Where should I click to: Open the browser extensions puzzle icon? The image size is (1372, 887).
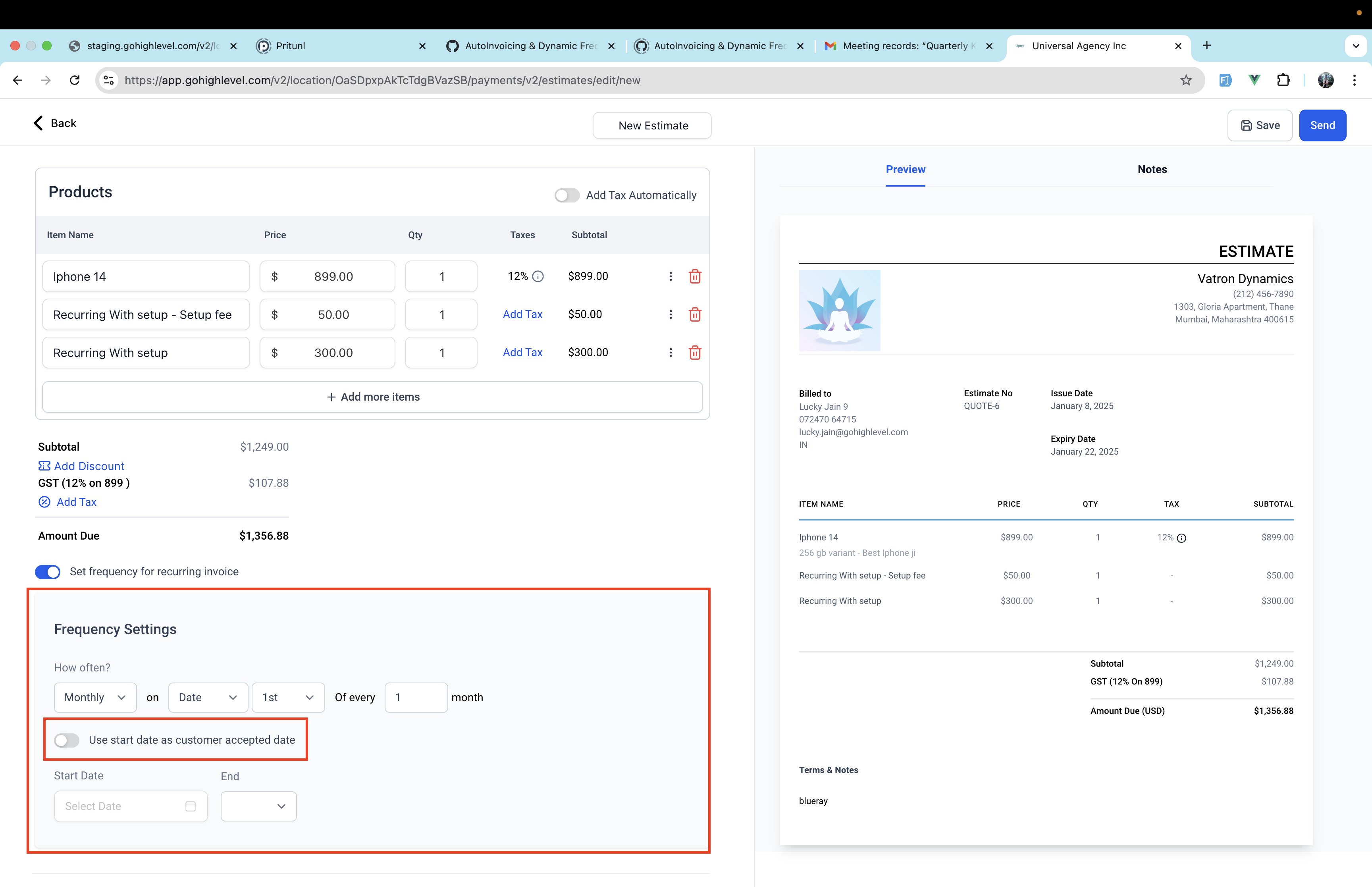[x=1283, y=80]
